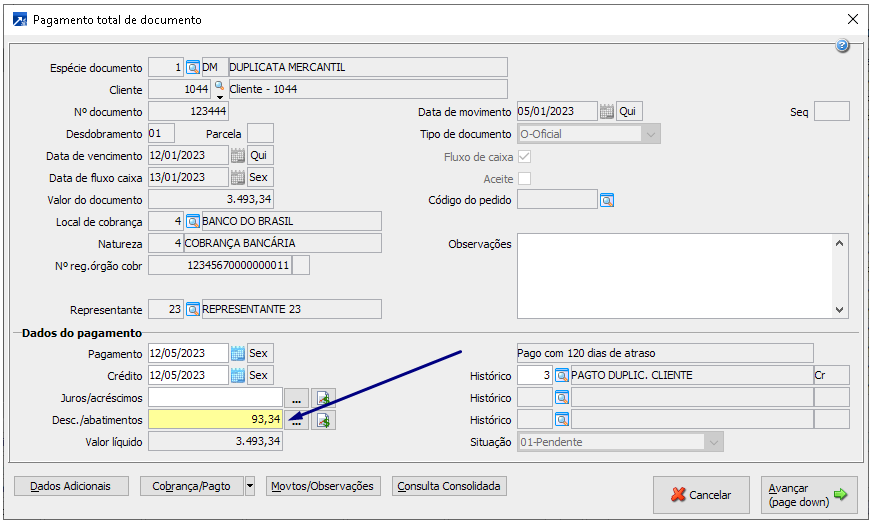Toggle the Aceite checkbox
872x523 pixels.
coord(524,179)
